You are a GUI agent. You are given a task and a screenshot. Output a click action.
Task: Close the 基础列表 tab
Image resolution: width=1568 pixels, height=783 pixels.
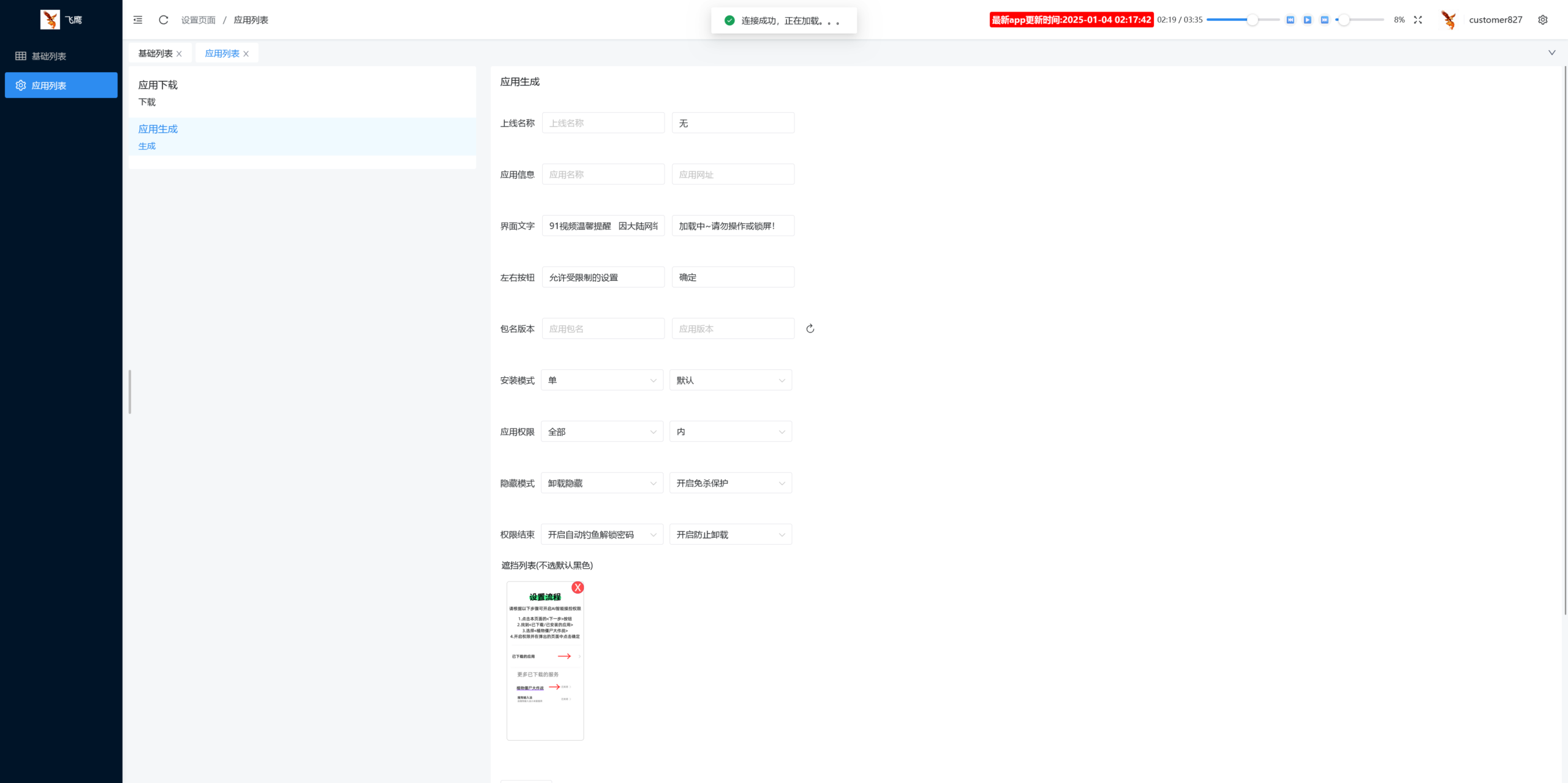[179, 54]
